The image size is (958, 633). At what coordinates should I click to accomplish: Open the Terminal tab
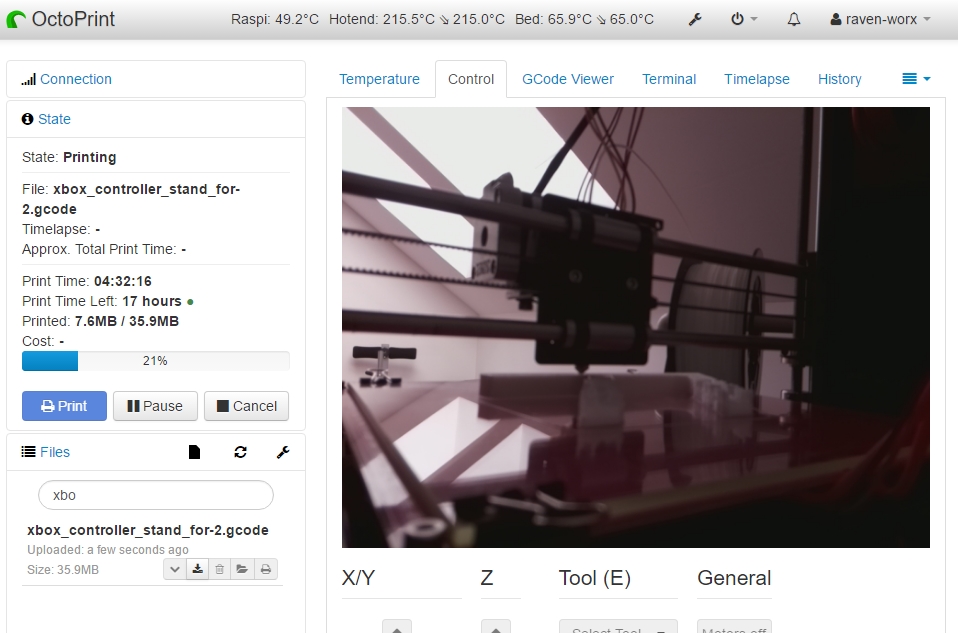tap(669, 79)
